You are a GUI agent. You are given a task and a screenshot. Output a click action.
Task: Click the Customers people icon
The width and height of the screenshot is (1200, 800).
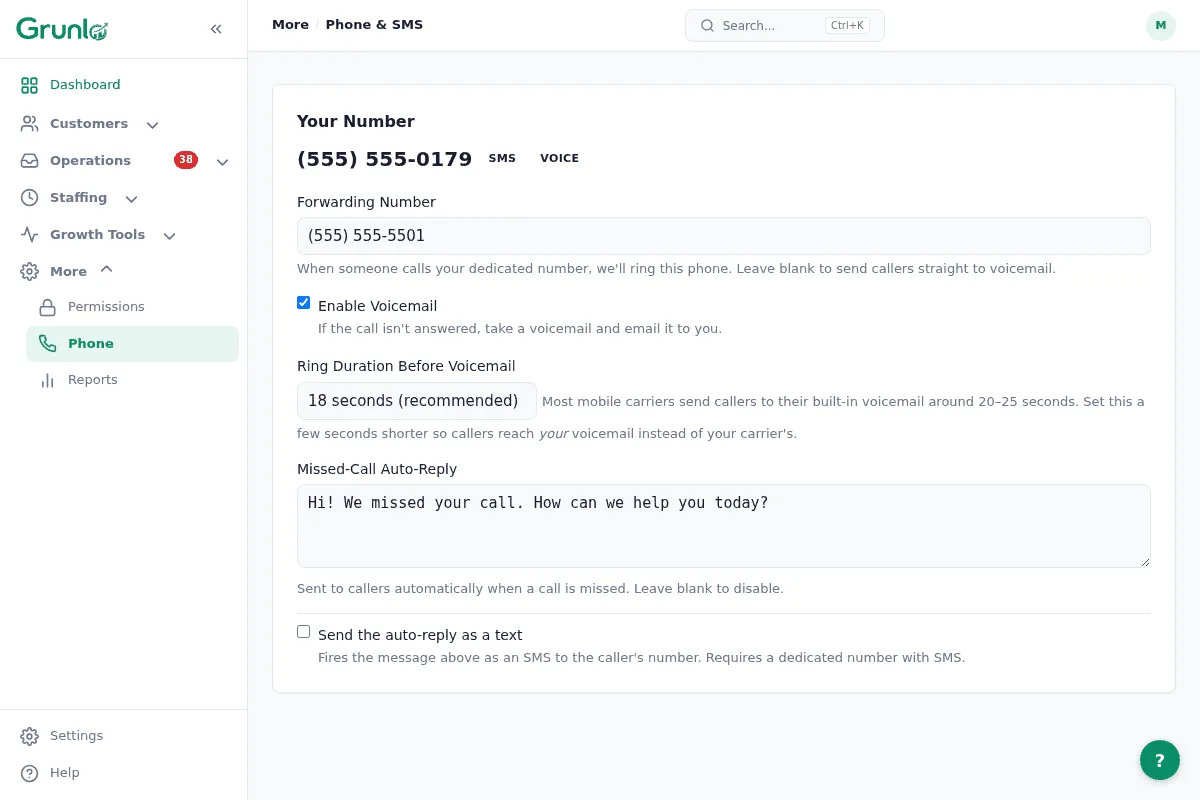(30, 124)
